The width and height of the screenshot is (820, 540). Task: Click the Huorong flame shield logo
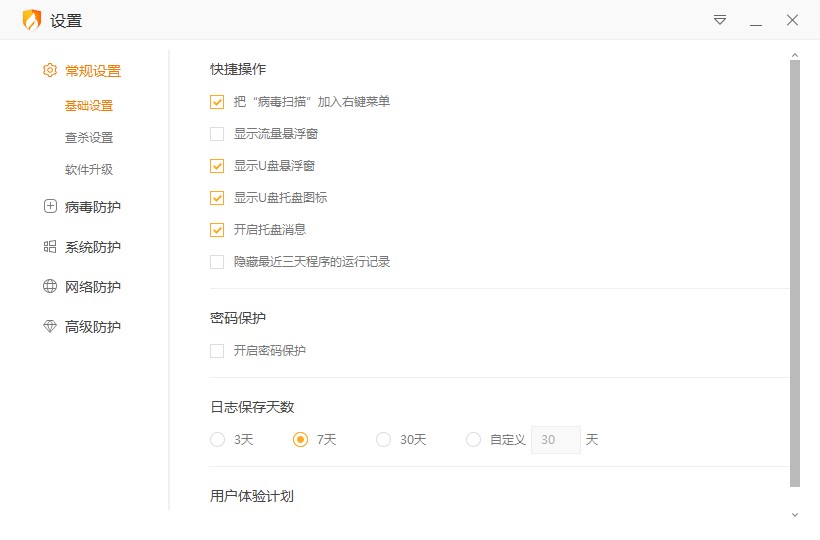coord(32,20)
